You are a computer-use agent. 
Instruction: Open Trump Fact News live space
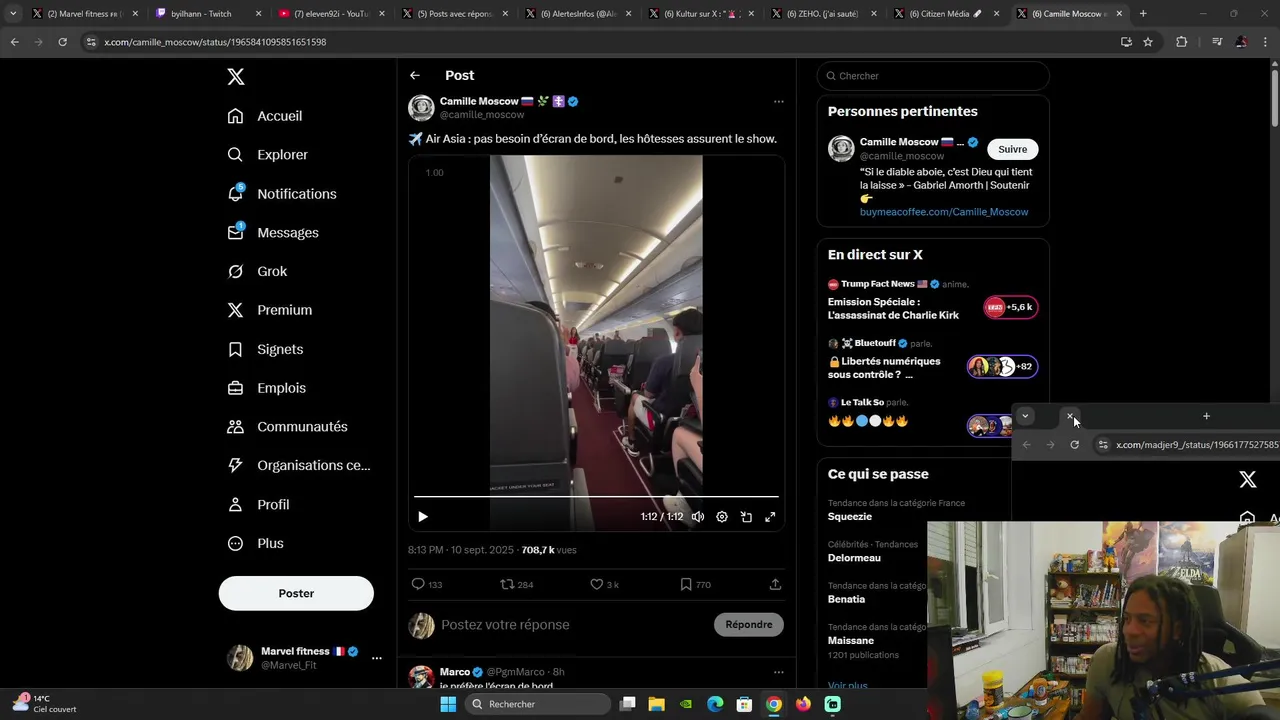tap(933, 301)
